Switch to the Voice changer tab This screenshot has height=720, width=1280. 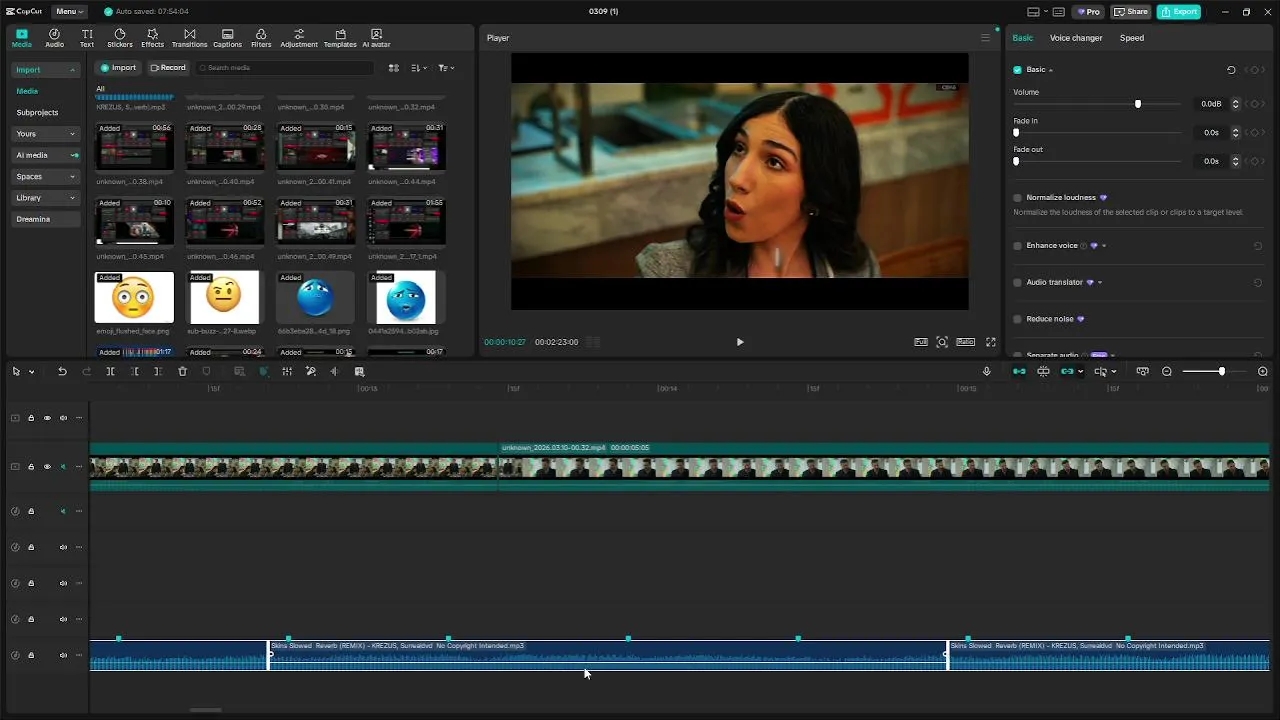(x=1075, y=38)
